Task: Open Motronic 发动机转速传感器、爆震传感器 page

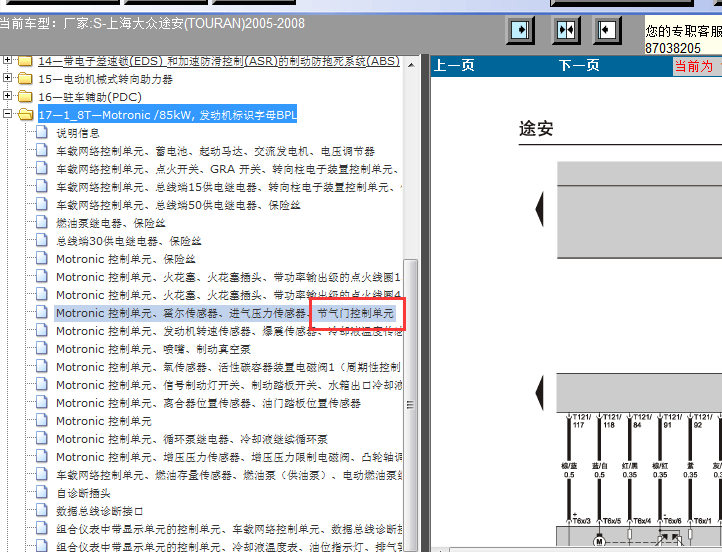Action: pos(228,331)
